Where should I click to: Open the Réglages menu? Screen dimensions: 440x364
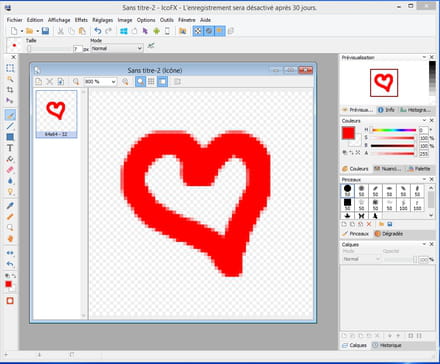click(x=103, y=20)
